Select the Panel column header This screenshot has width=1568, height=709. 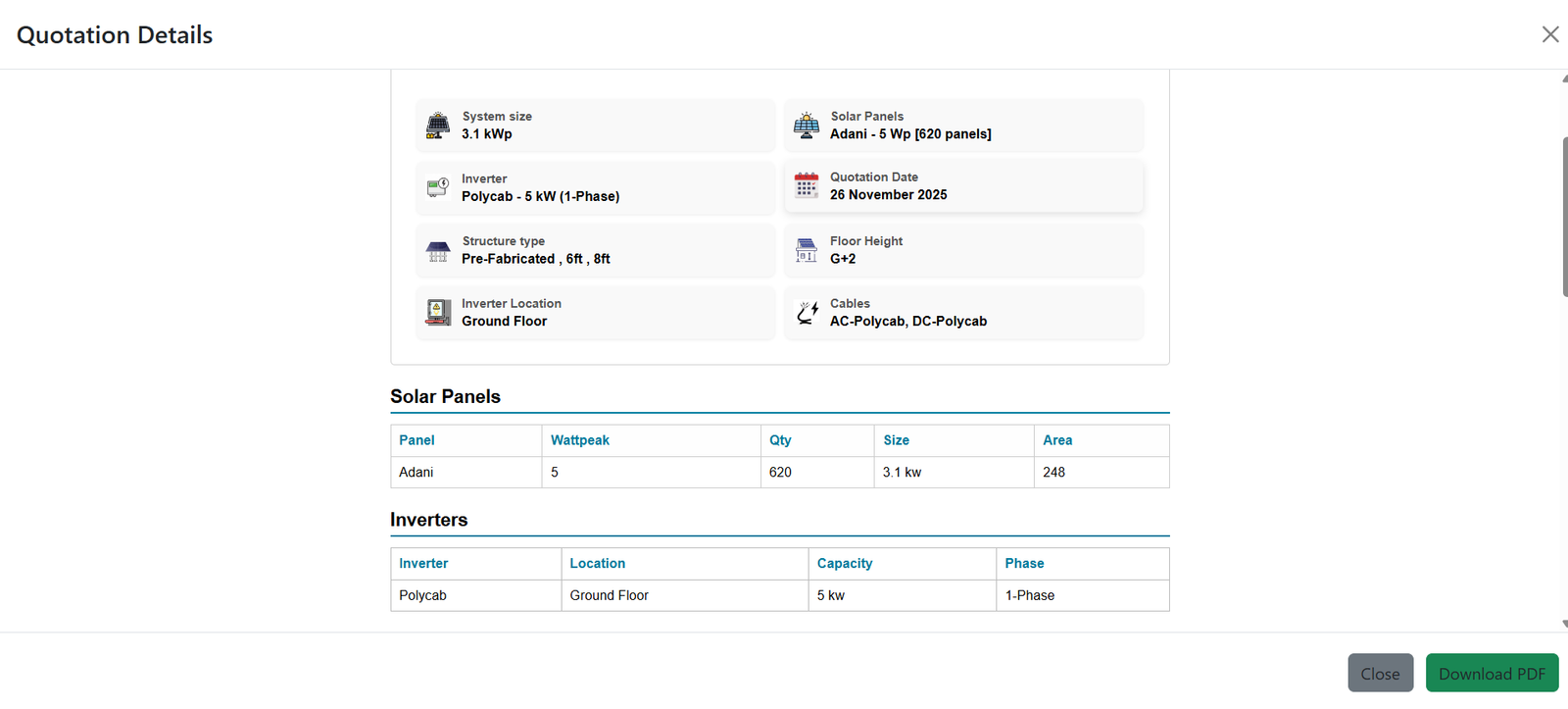coord(416,440)
